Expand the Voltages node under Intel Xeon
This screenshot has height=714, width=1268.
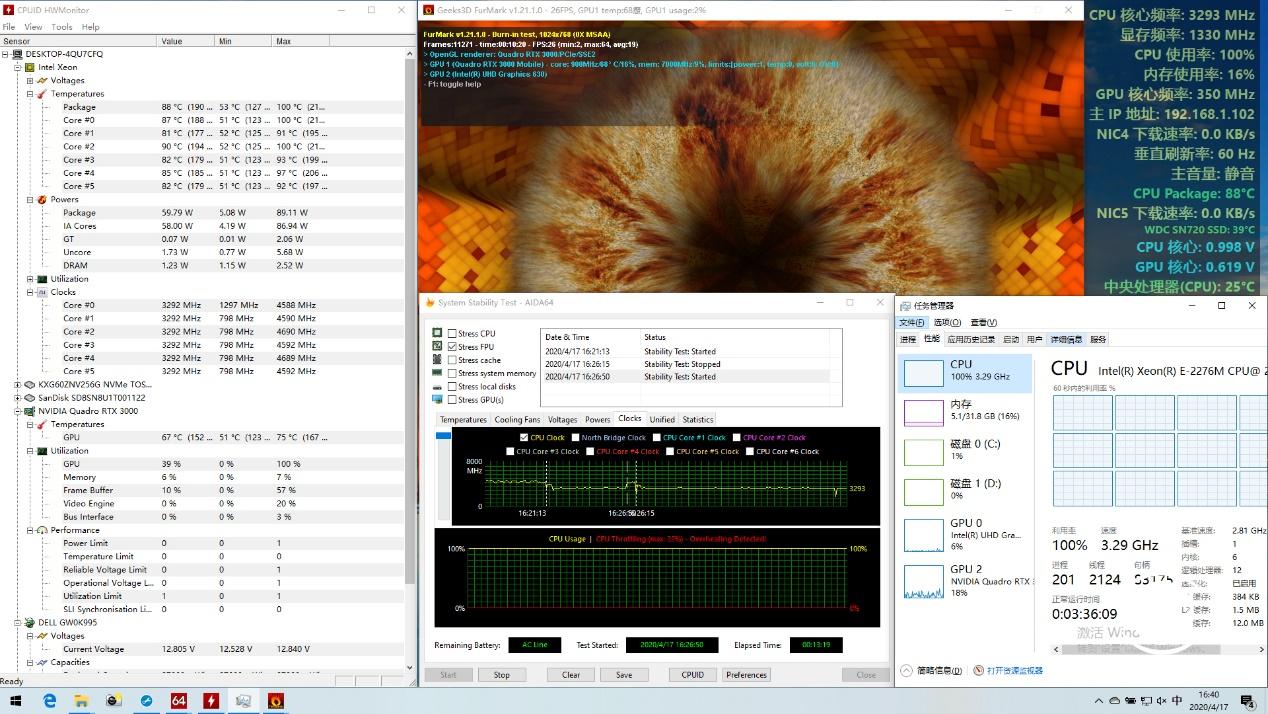(30, 81)
